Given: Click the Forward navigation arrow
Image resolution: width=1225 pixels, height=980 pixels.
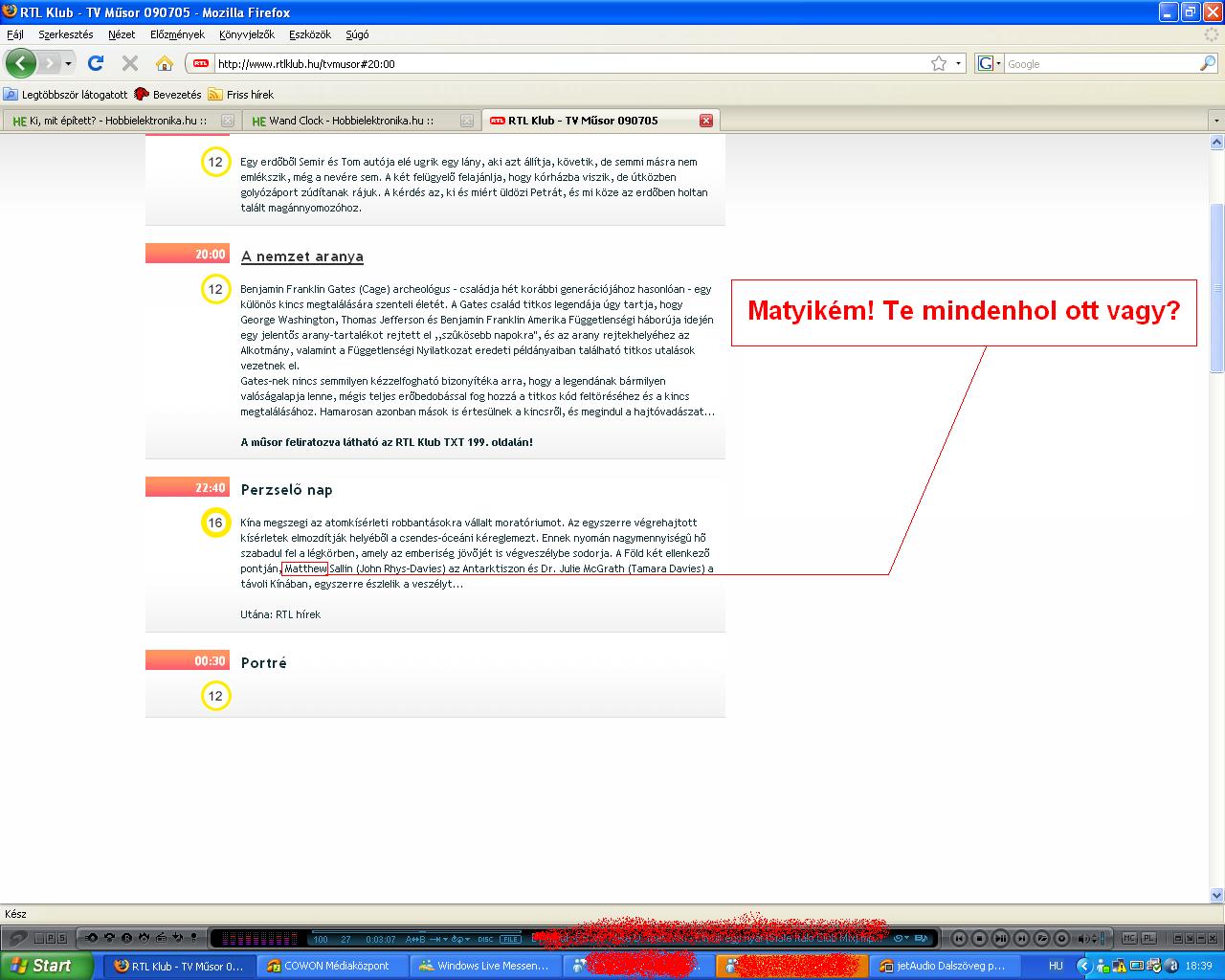Looking at the screenshot, I should [x=49, y=63].
